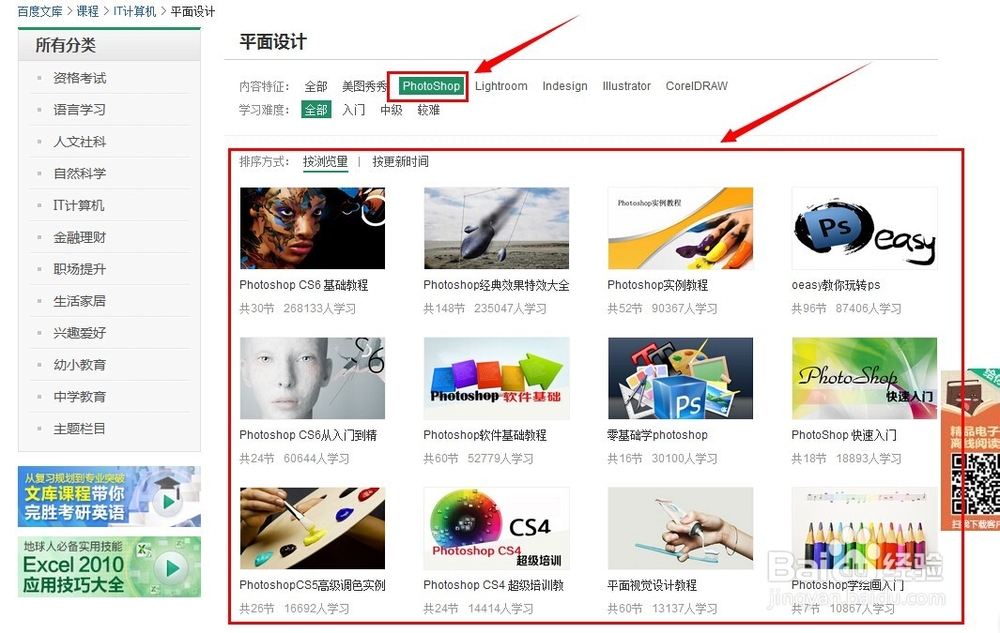This screenshot has width=1000, height=633.
Task: Click 268133人学习 count text
Action: click(x=320, y=309)
